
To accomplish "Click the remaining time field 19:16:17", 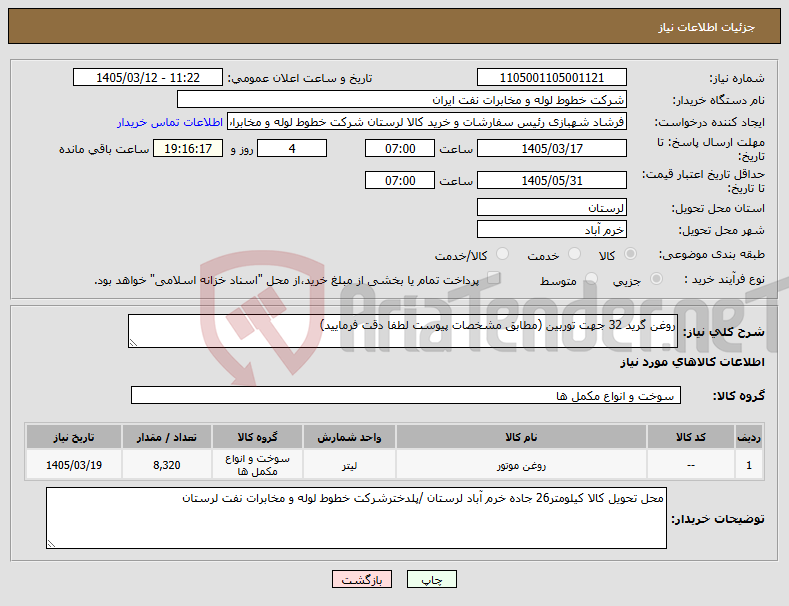I will click(188, 148).
